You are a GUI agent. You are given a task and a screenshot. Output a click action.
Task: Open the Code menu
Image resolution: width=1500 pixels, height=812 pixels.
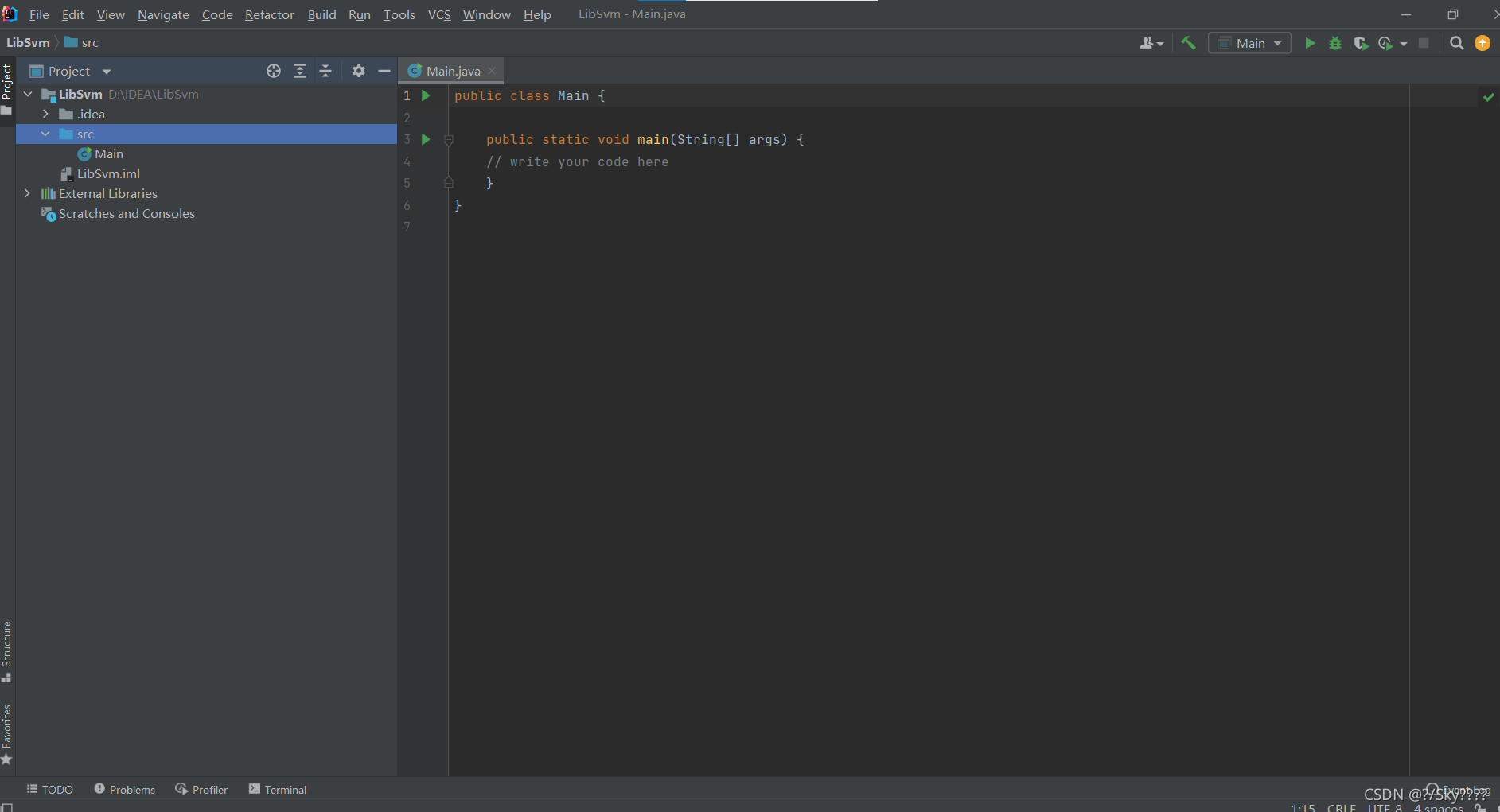tap(217, 14)
